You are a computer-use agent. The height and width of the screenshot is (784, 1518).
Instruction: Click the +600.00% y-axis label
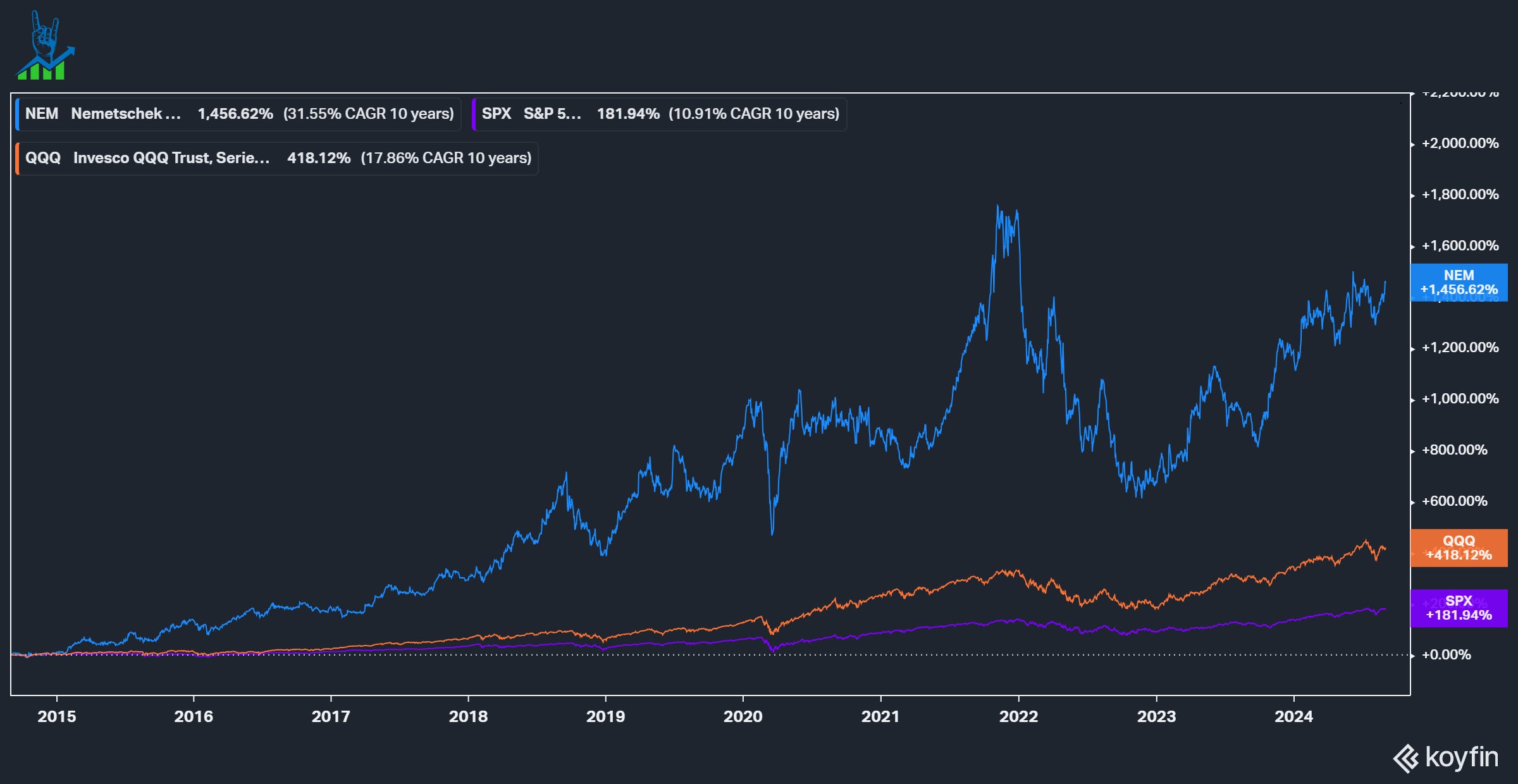tap(1454, 501)
